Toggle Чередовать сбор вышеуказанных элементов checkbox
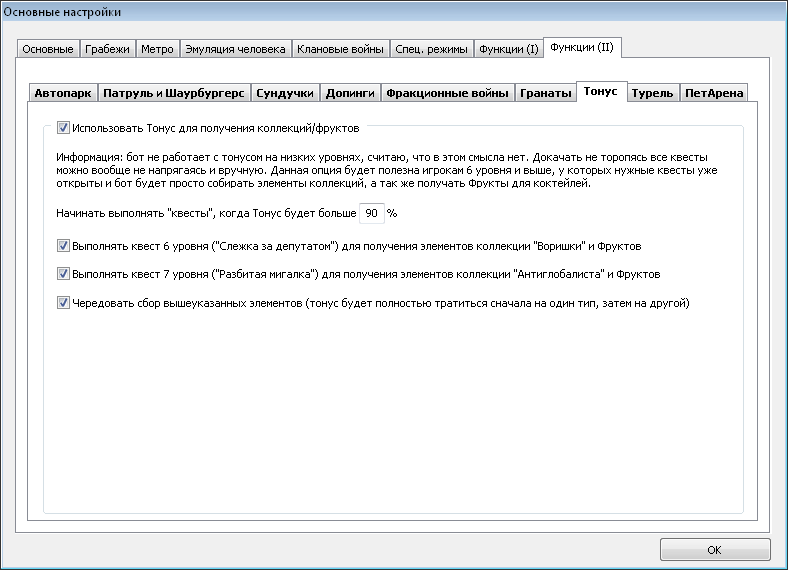Image resolution: width=788 pixels, height=570 pixels. [x=63, y=303]
